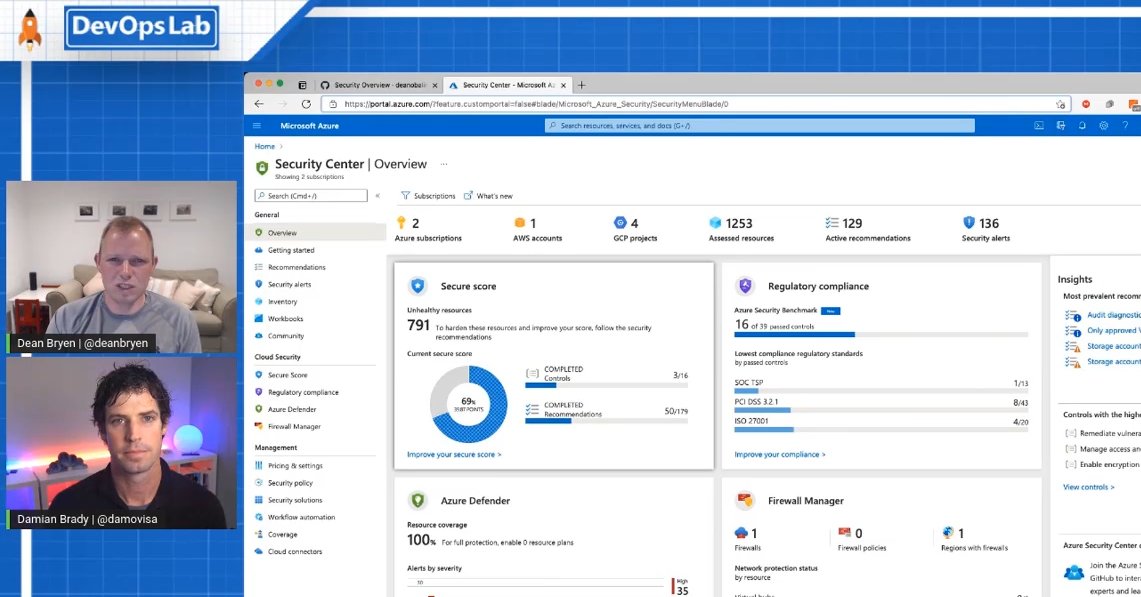Click the Azure Defender card shield icon
1141x597 pixels.
418,500
